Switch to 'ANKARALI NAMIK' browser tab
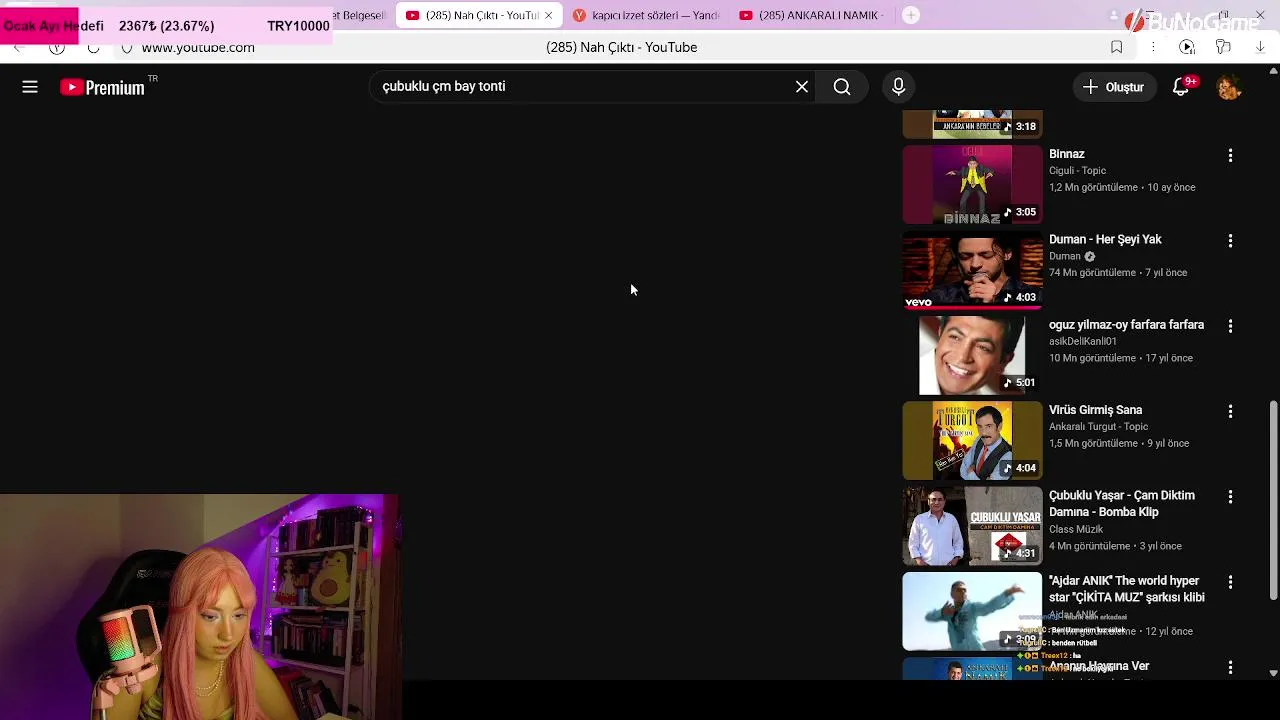Image resolution: width=1280 pixels, height=720 pixels. coord(812,15)
